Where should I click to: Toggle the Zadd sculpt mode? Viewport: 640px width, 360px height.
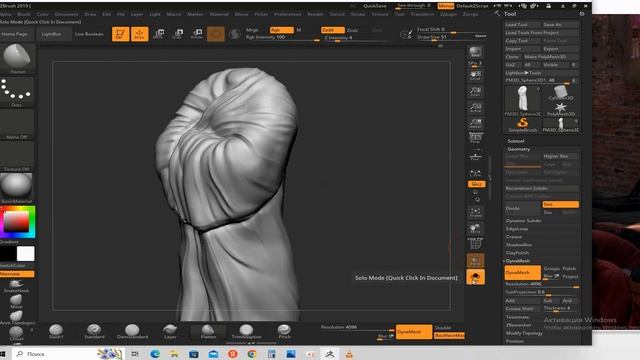pos(333,30)
